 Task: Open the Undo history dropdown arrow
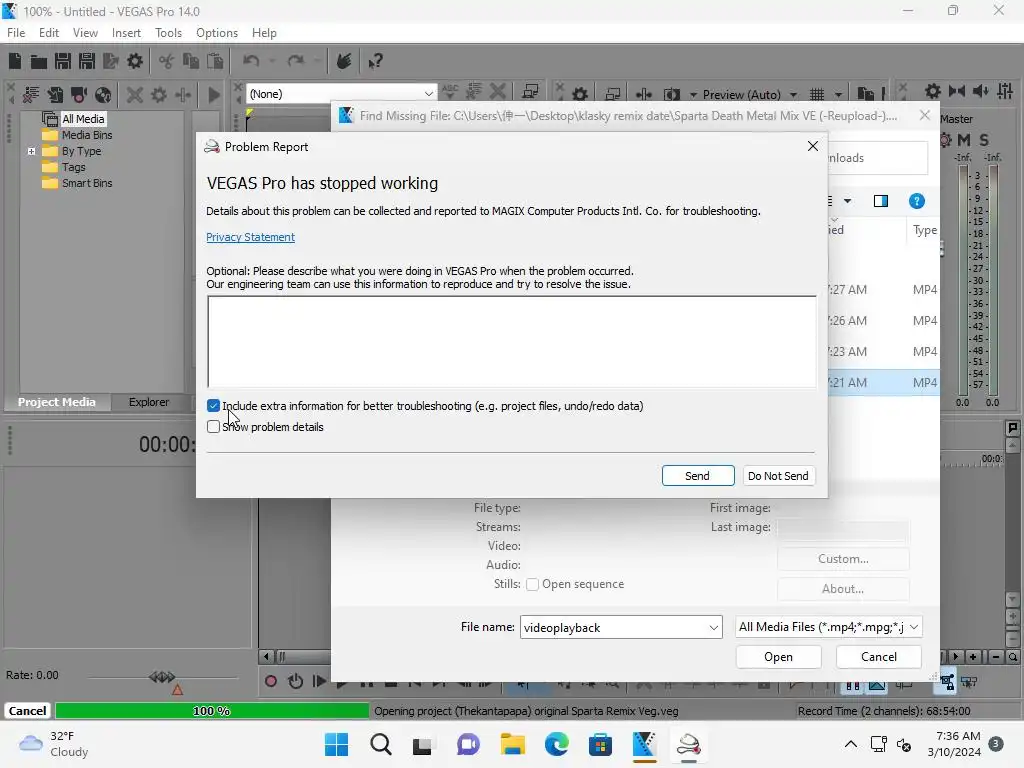point(272,61)
